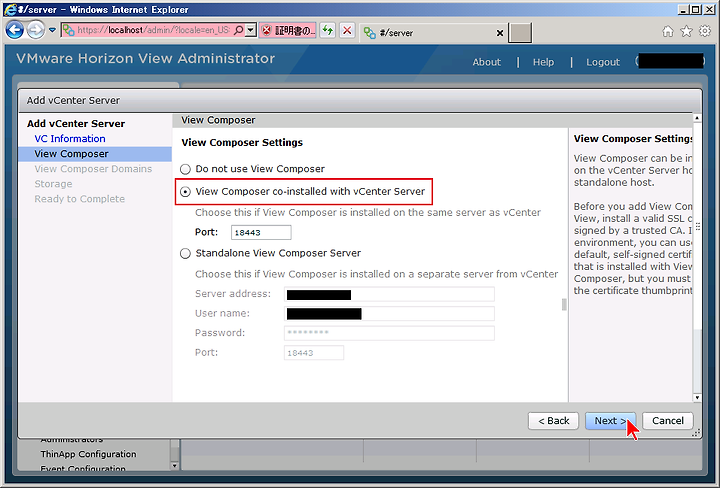This screenshot has width=720, height=488.
Task: Stop loading with the red X icon
Action: (x=347, y=31)
